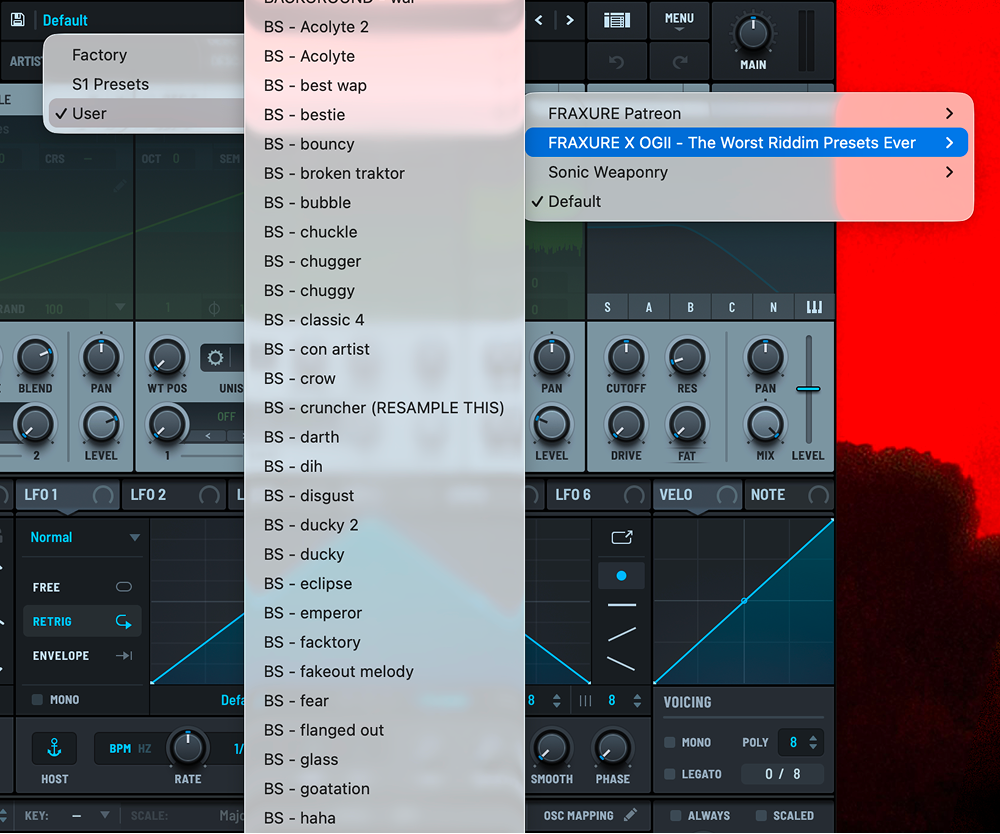The width and height of the screenshot is (1000, 834).
Task: Click the B filter routing button
Action: 690,307
